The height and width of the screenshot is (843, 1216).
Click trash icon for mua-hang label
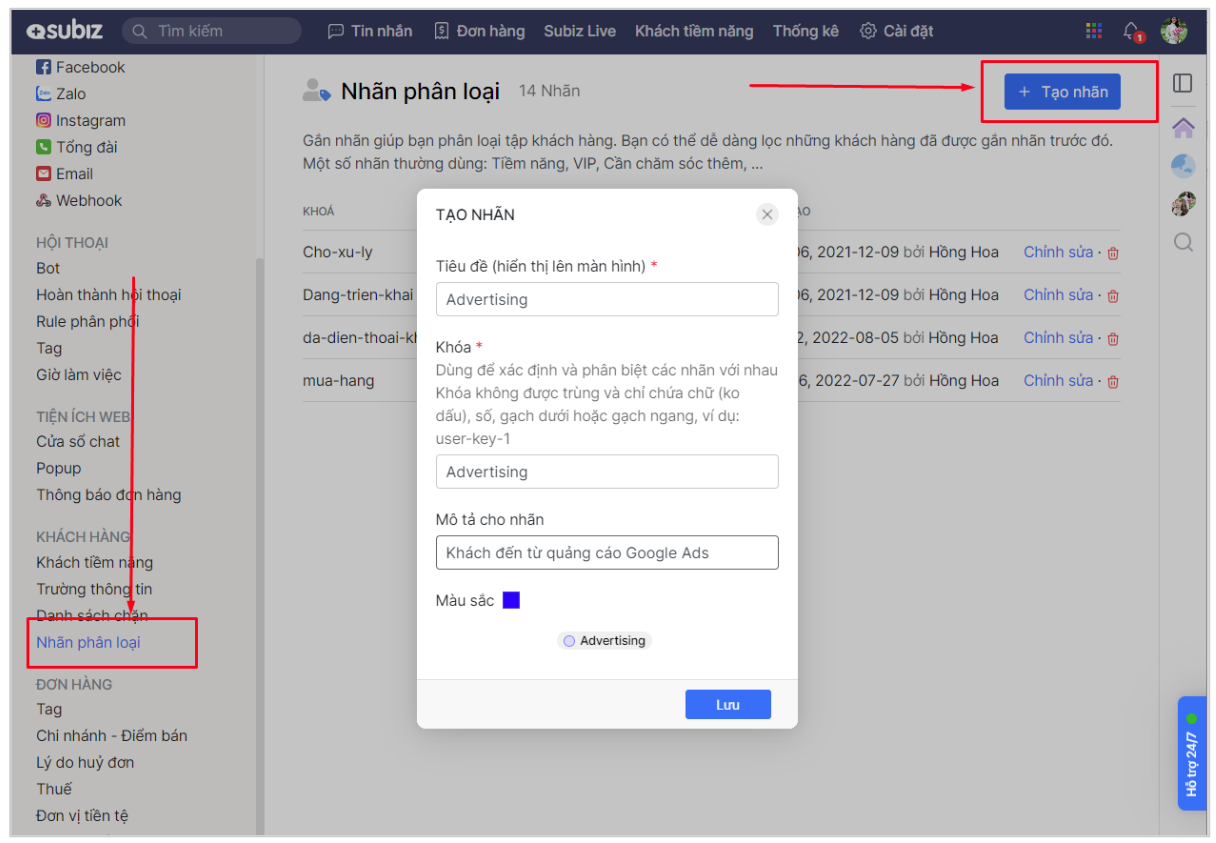point(1113,381)
